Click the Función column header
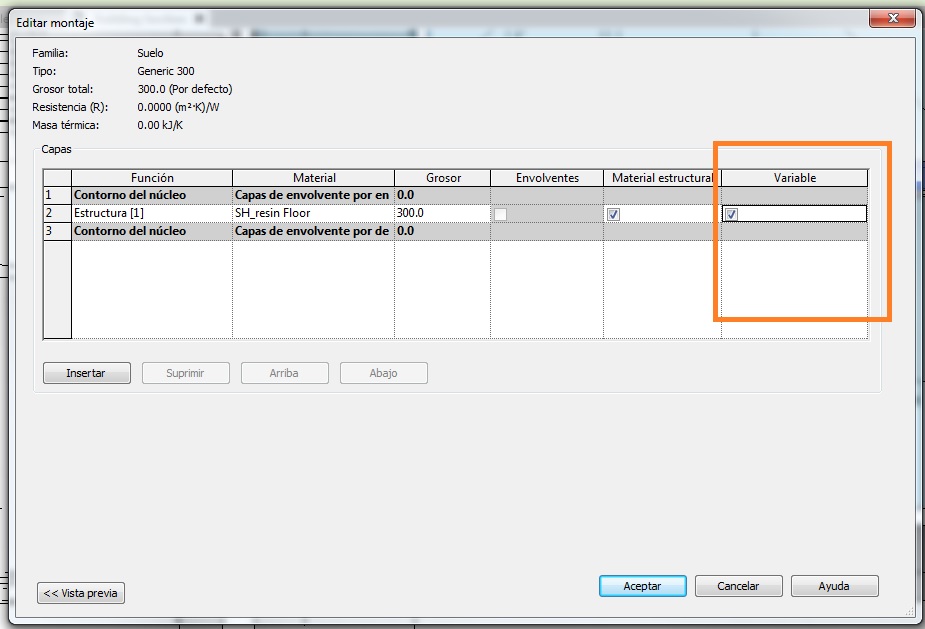Image resolution: width=925 pixels, height=629 pixels. click(x=151, y=178)
